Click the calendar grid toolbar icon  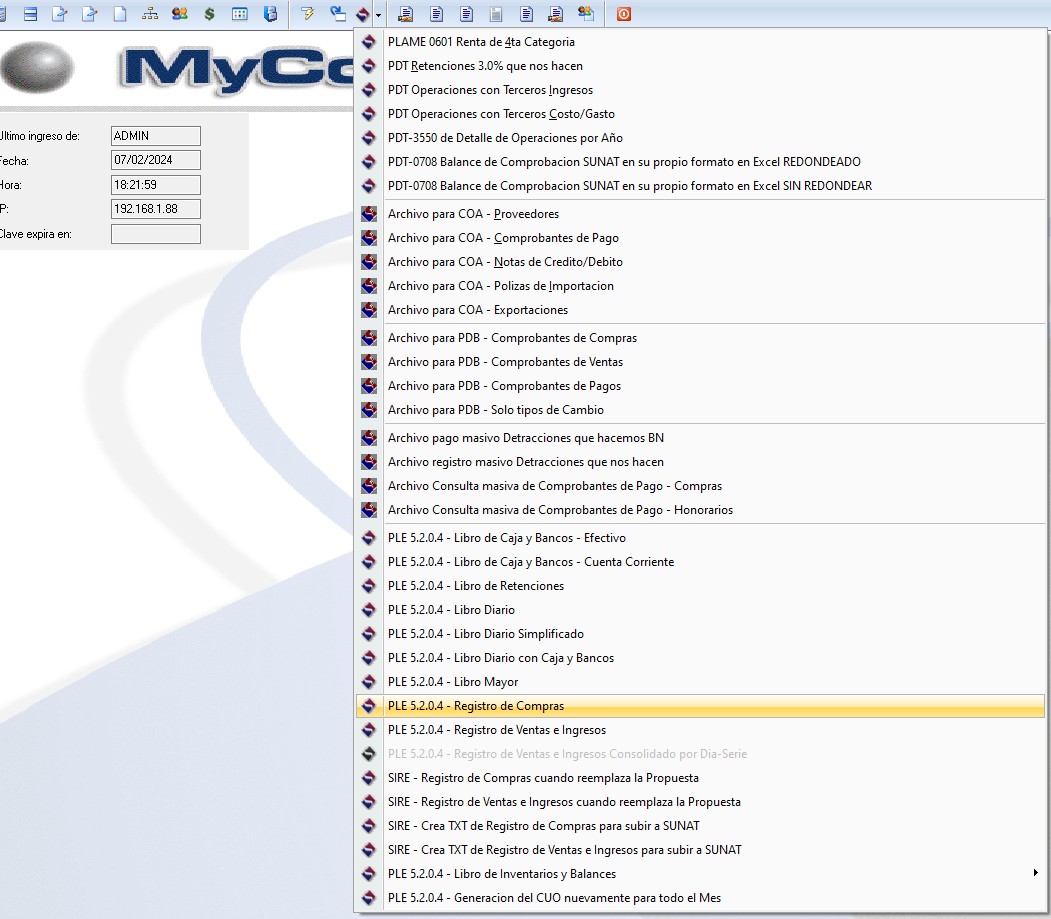tap(240, 14)
